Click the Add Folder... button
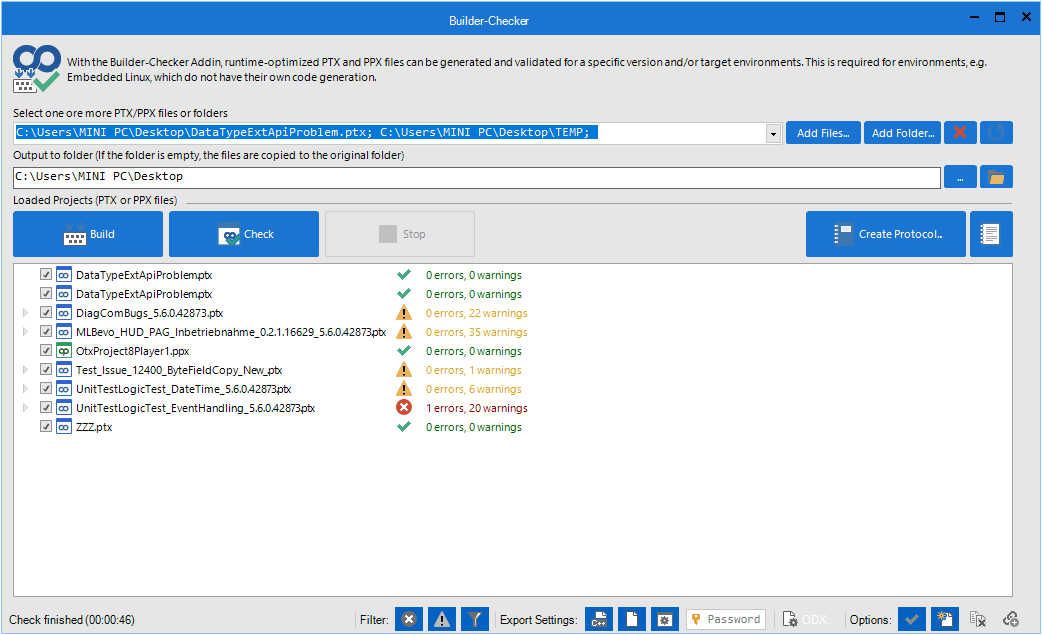 (903, 133)
